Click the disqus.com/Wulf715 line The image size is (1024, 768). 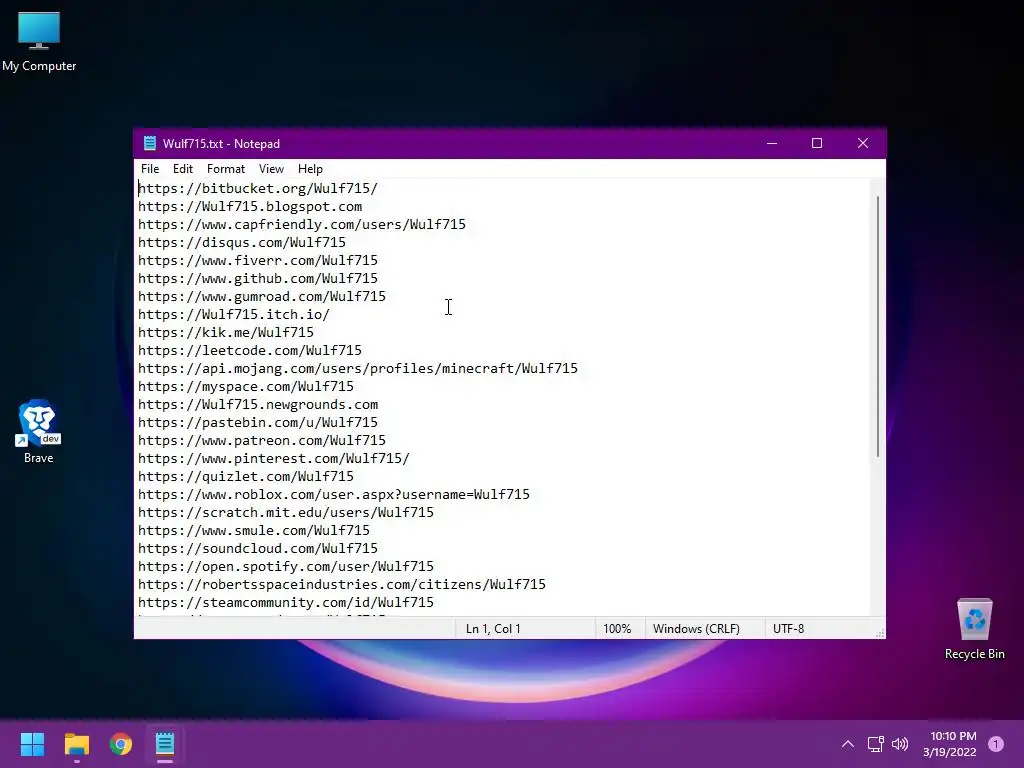(x=242, y=242)
